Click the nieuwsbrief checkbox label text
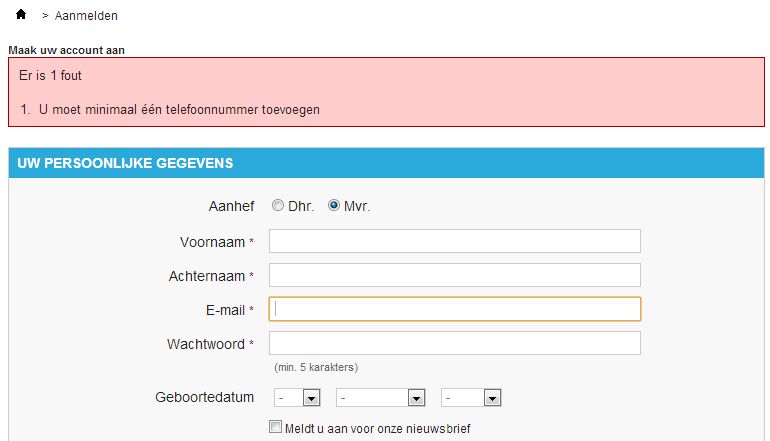Image resolution: width=770 pixels, height=441 pixels. click(378, 428)
